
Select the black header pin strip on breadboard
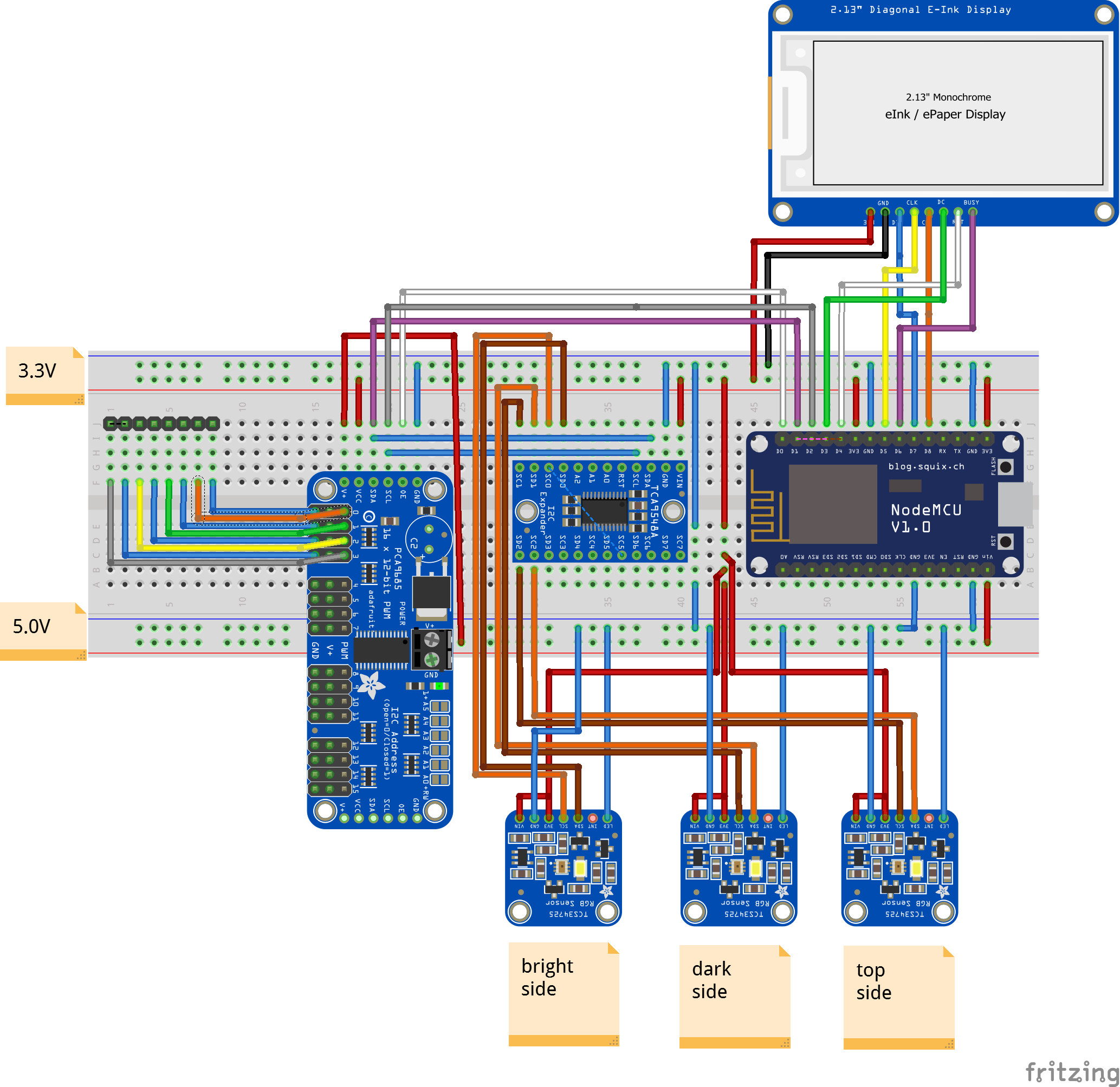[161, 423]
